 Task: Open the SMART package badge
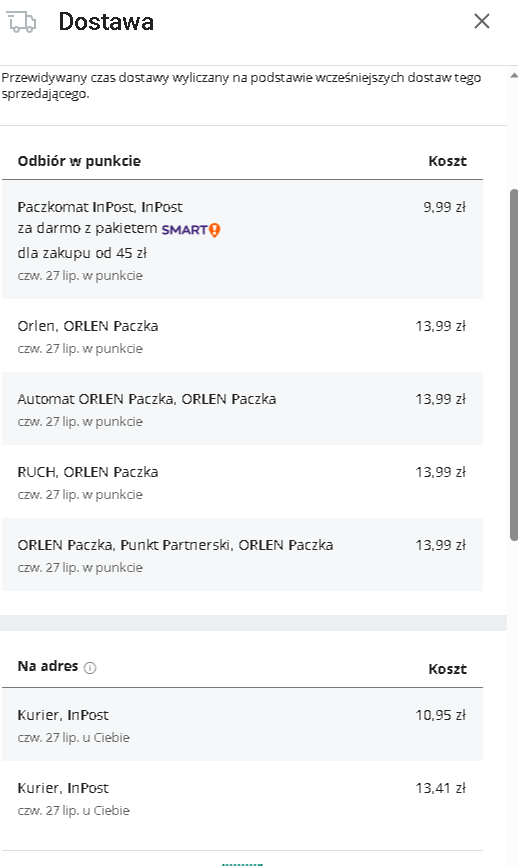[191, 229]
